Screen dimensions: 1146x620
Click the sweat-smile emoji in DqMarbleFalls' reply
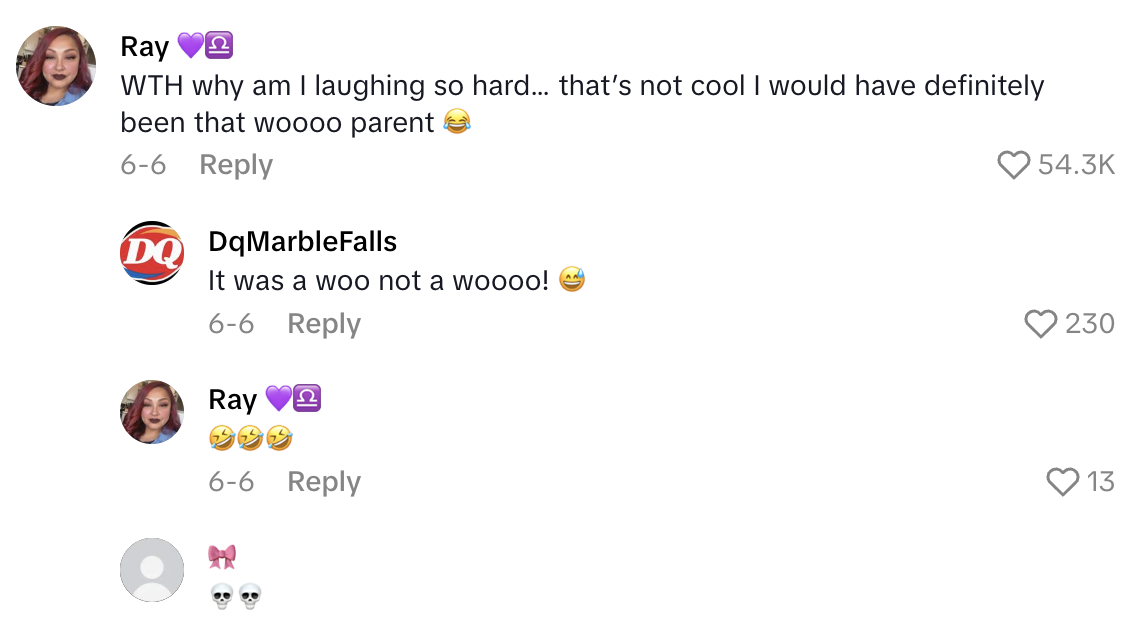pyautogui.click(x=573, y=280)
